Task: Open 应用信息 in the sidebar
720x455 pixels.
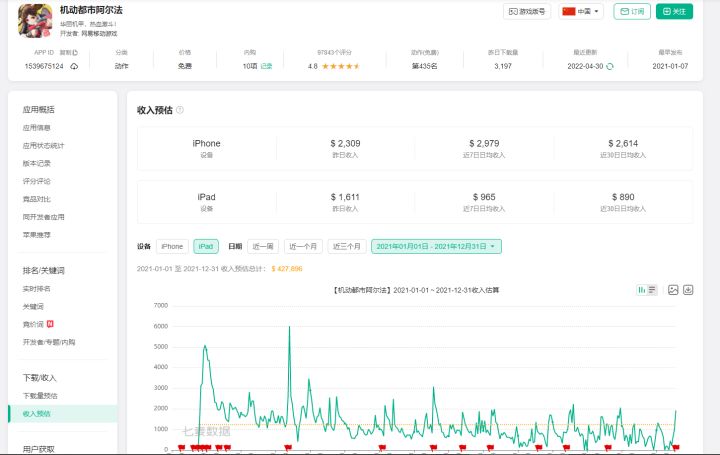Action: pyautogui.click(x=36, y=128)
